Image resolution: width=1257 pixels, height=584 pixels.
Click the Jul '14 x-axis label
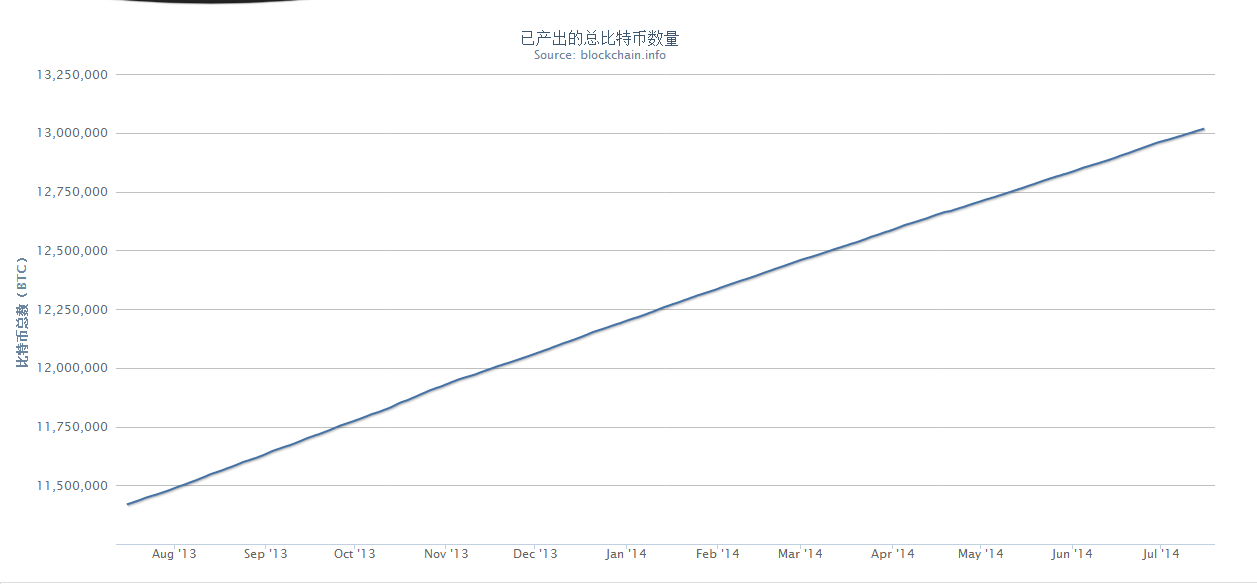[1161, 553]
